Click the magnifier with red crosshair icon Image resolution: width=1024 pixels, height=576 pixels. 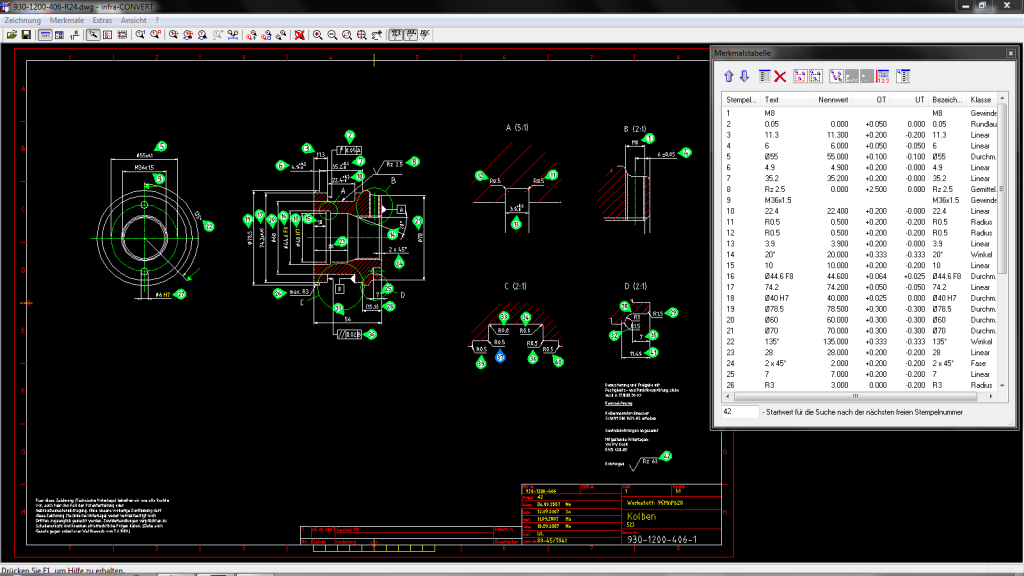tap(174, 35)
